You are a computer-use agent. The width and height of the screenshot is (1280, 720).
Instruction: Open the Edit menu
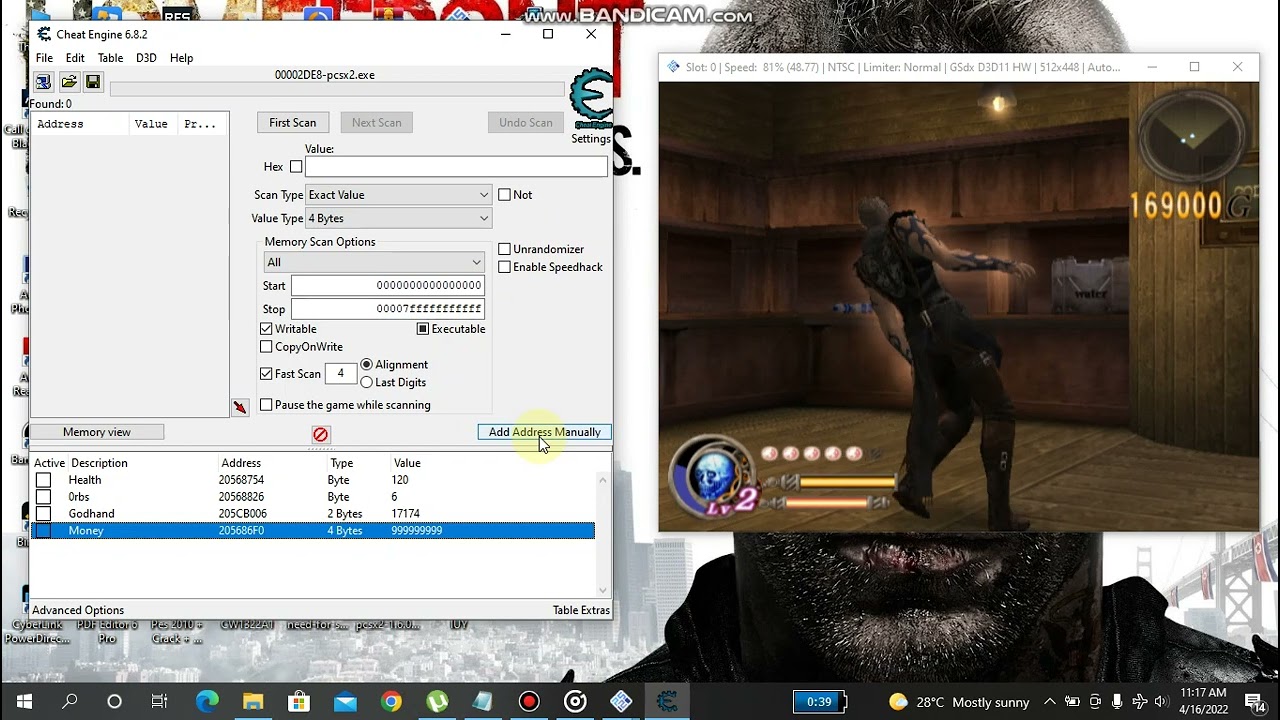pyautogui.click(x=75, y=58)
